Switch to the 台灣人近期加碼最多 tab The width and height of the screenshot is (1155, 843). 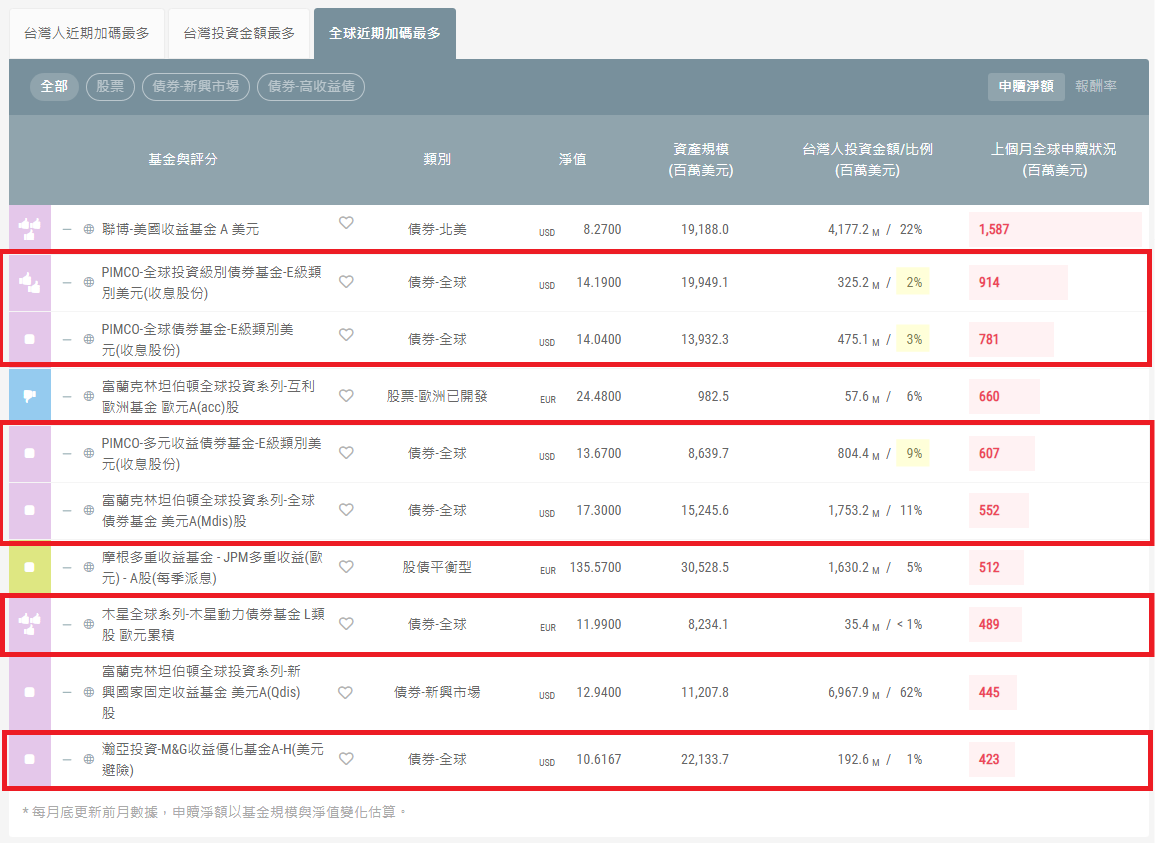tap(86, 32)
